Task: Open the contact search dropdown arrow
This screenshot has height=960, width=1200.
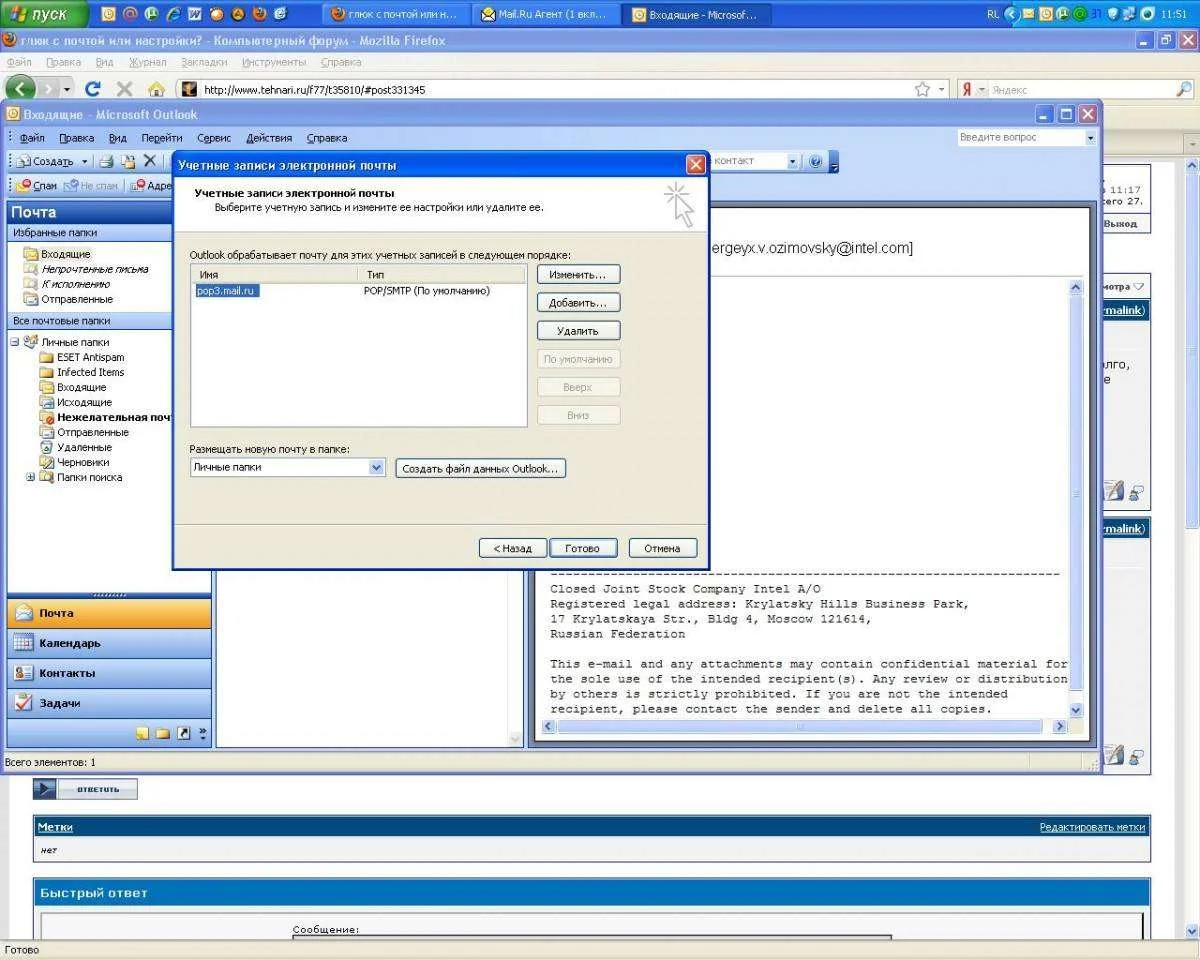Action: (x=792, y=161)
